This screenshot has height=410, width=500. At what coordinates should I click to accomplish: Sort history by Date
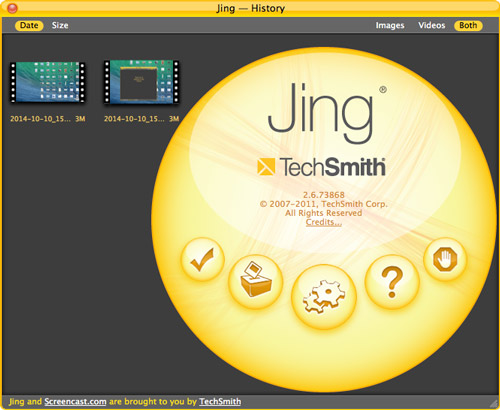(29, 25)
